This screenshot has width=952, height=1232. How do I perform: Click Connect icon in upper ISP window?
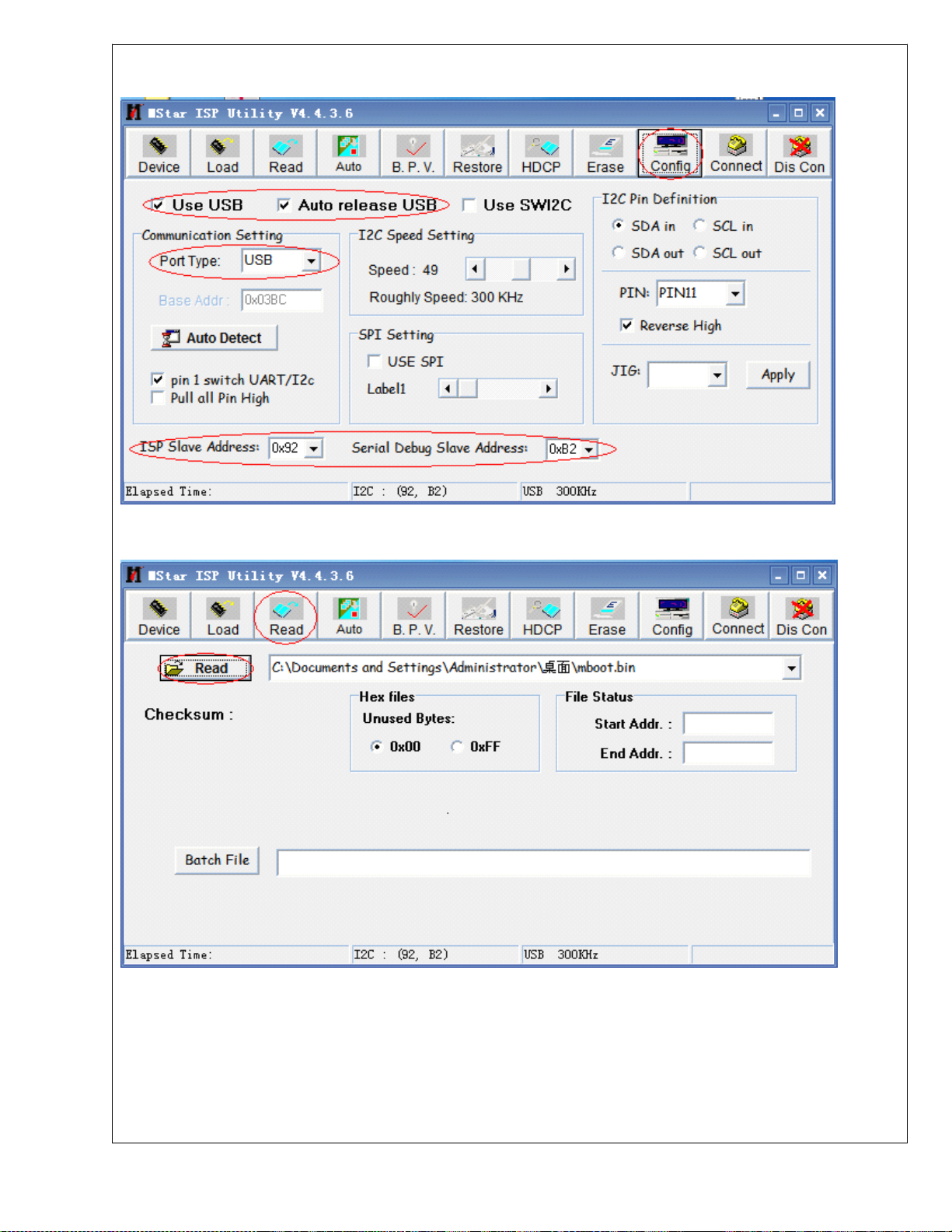pyautogui.click(x=735, y=153)
